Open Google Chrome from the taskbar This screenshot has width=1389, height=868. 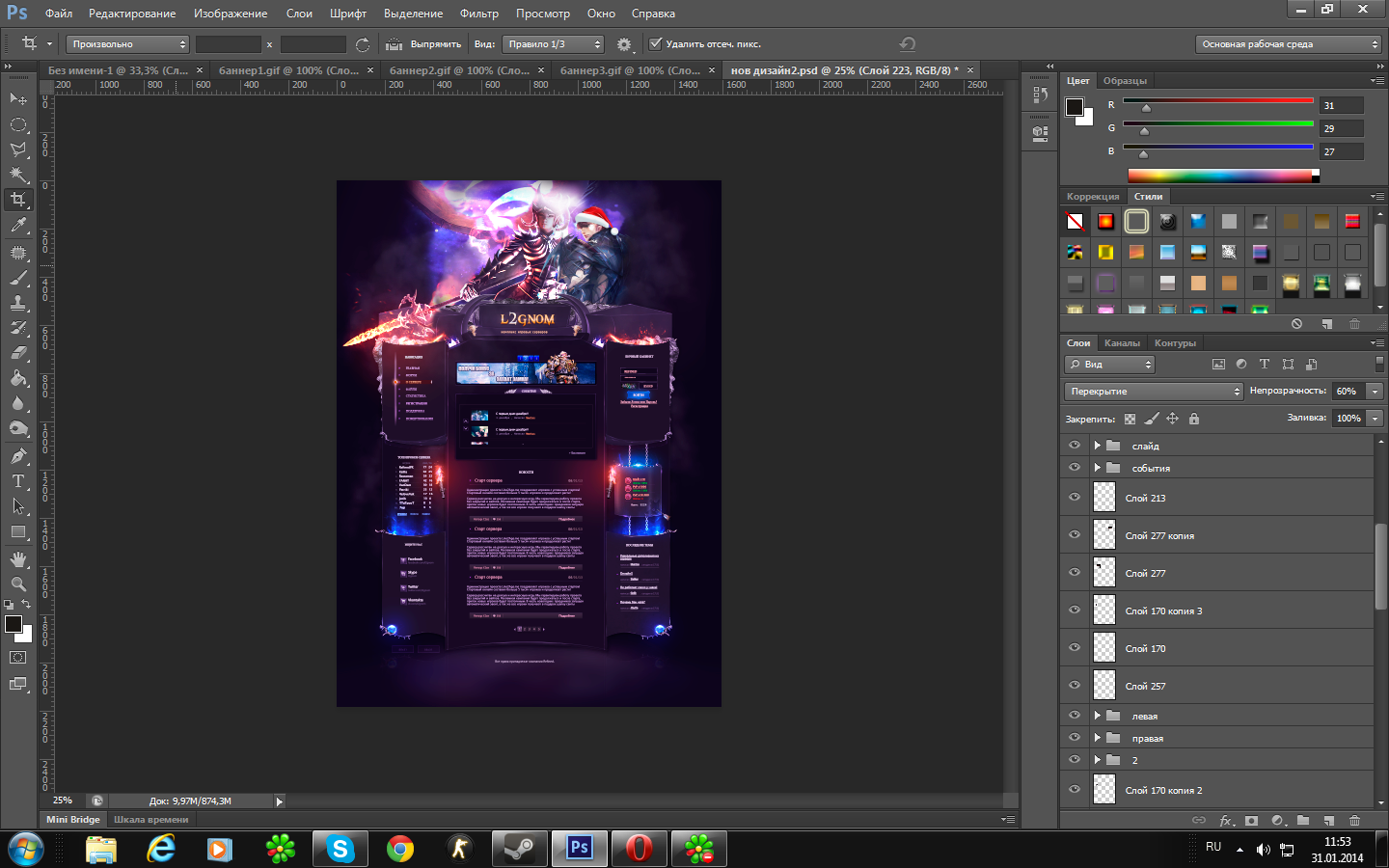(399, 849)
